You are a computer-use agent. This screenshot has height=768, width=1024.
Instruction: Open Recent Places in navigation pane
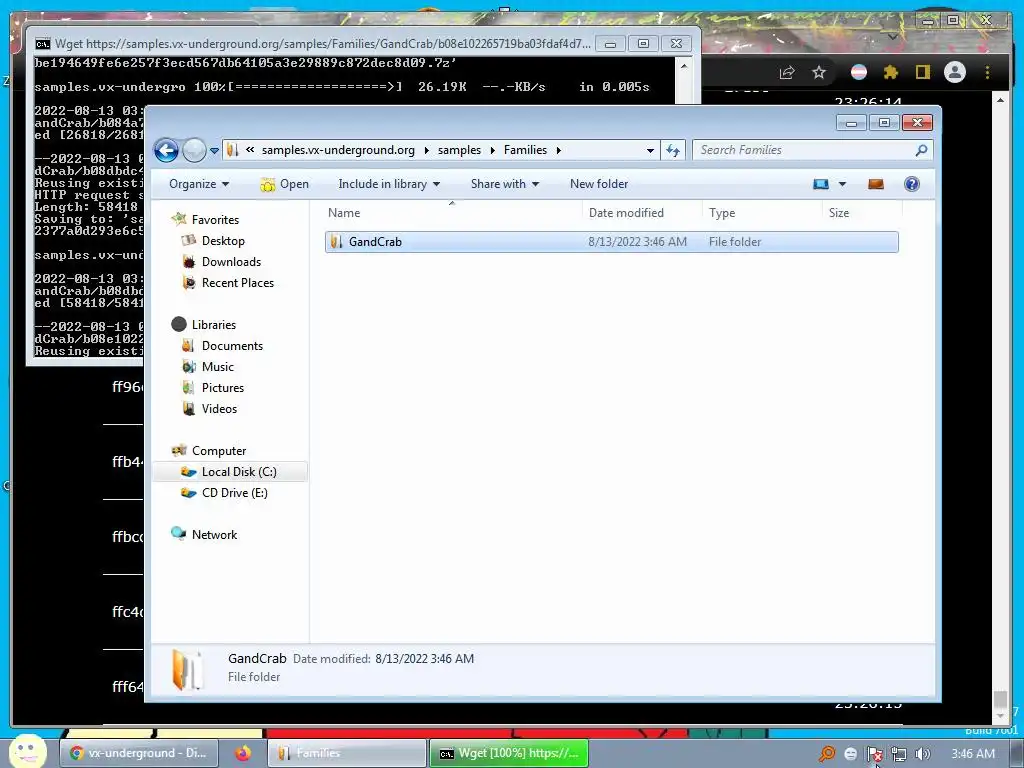238,283
